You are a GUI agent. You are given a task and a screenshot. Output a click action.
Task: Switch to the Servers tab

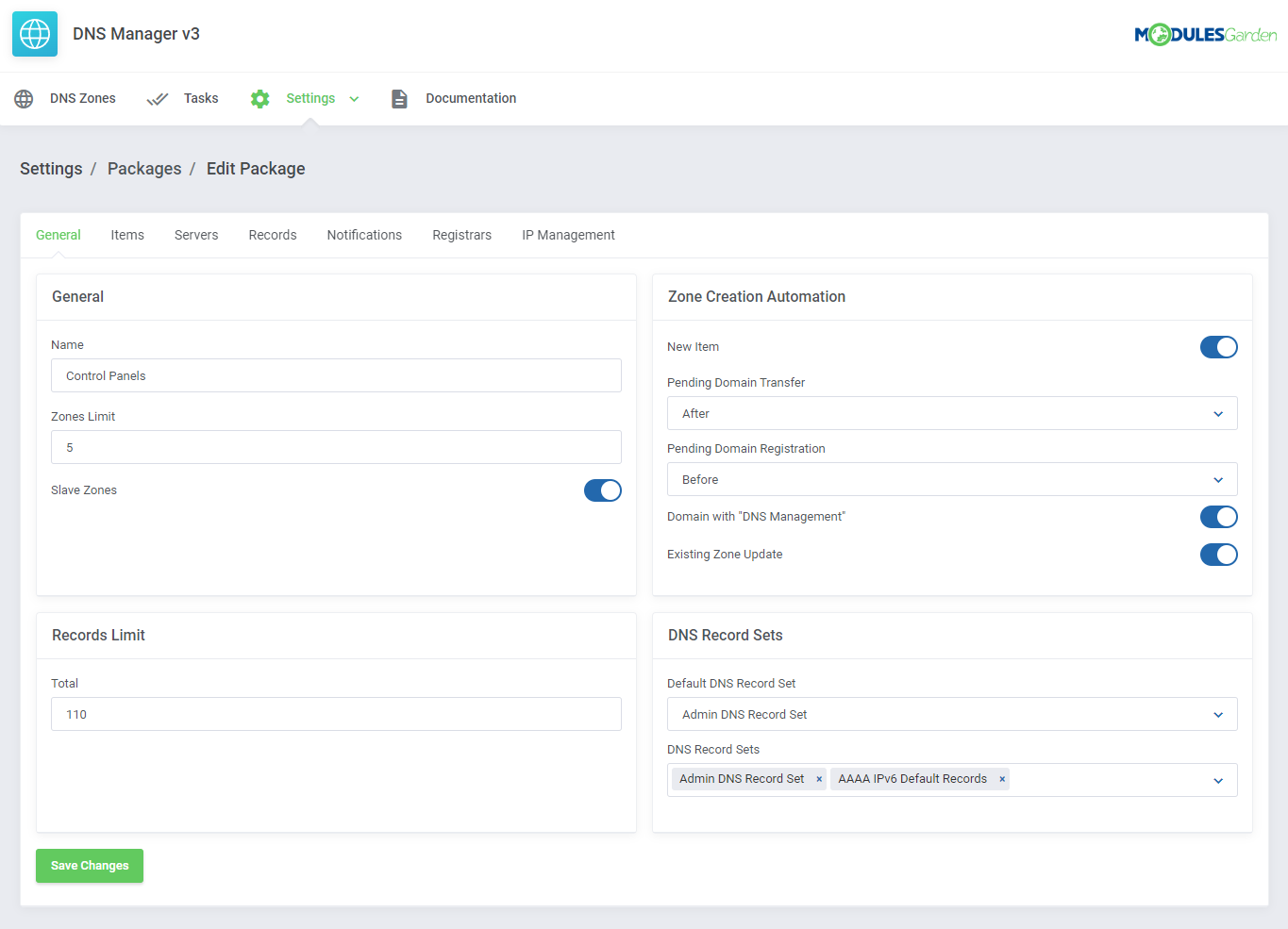click(x=196, y=235)
